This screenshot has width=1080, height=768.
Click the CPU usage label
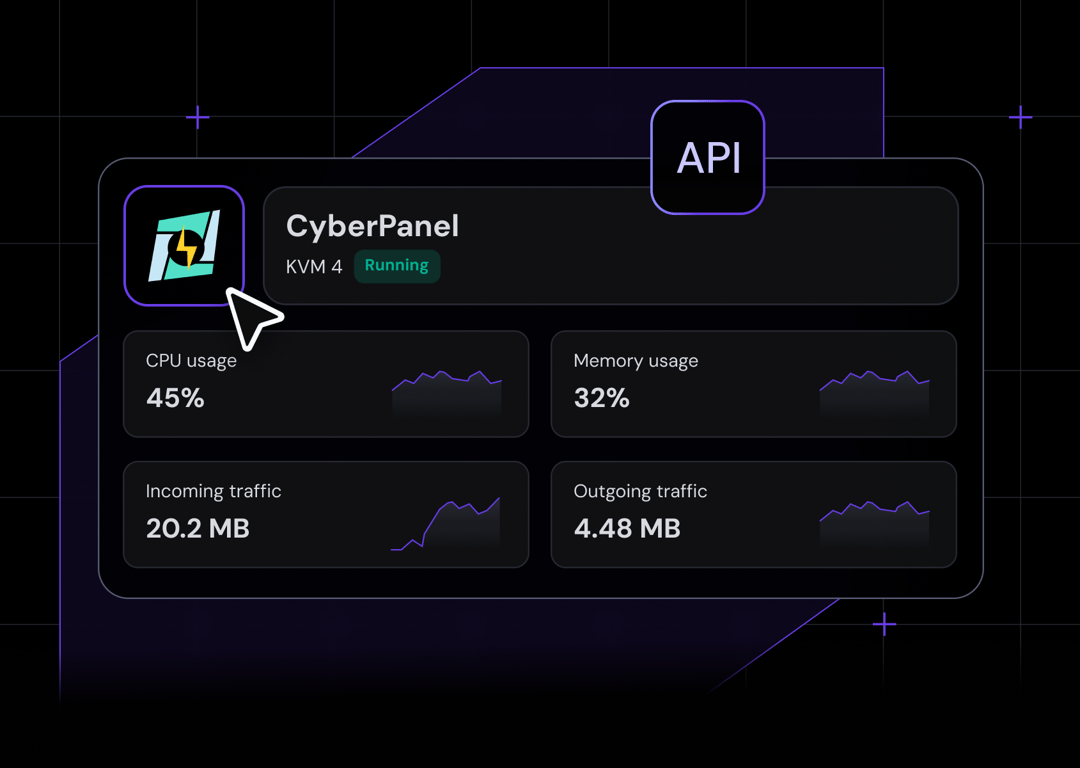pyautogui.click(x=191, y=361)
